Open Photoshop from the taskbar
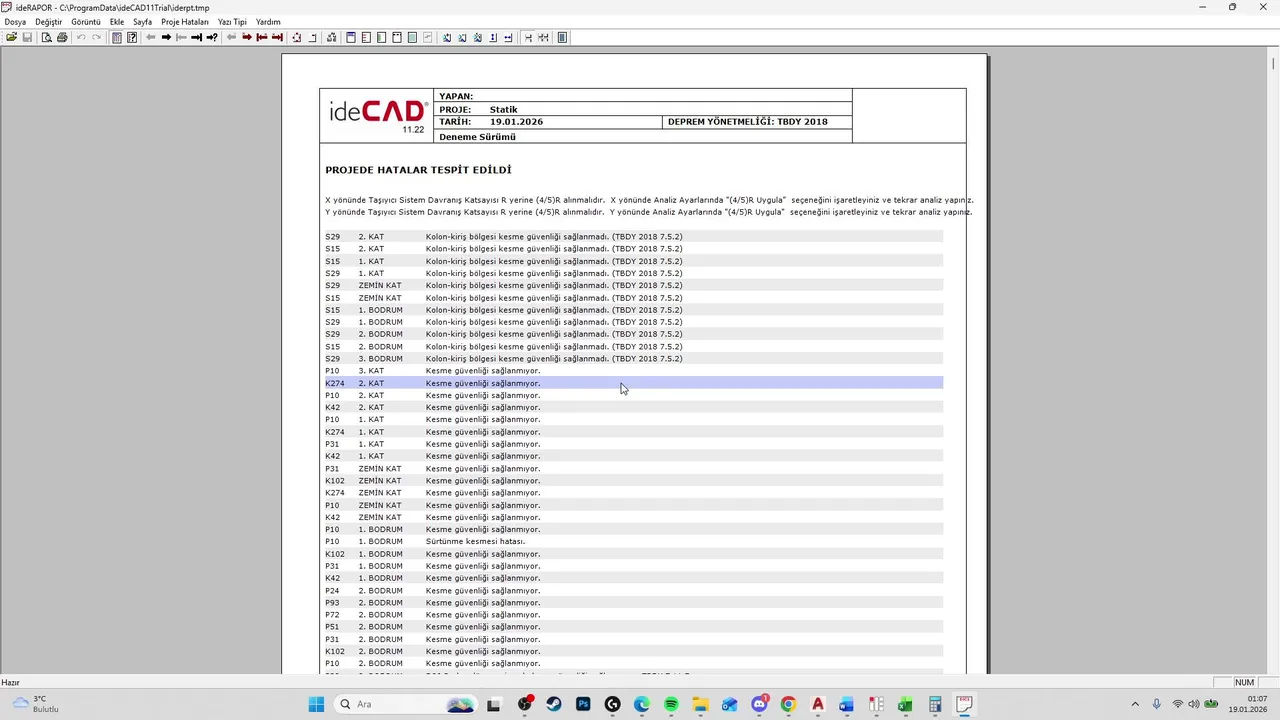The width and height of the screenshot is (1280, 720). tap(583, 704)
